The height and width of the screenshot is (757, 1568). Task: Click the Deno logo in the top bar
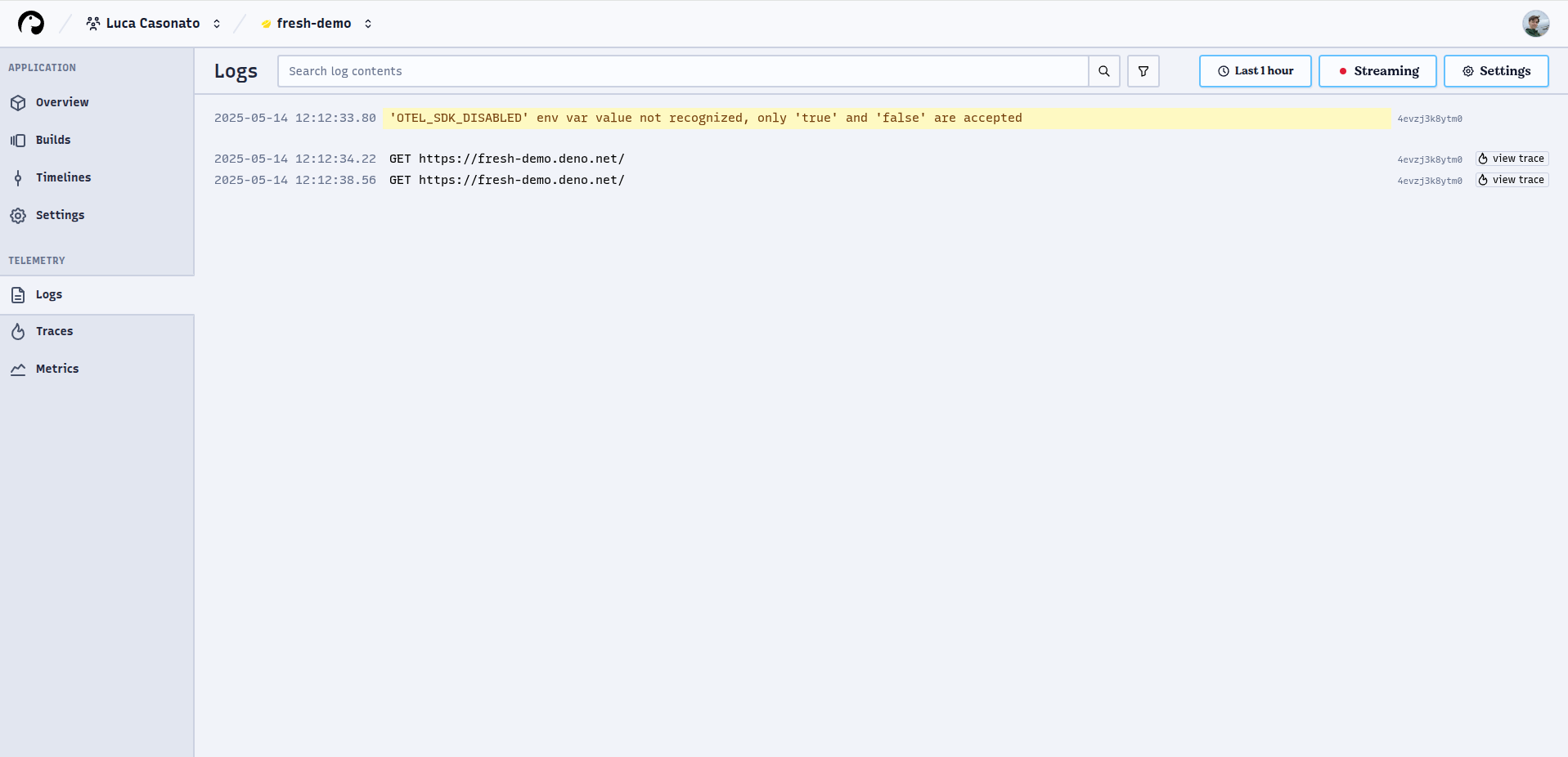[30, 23]
